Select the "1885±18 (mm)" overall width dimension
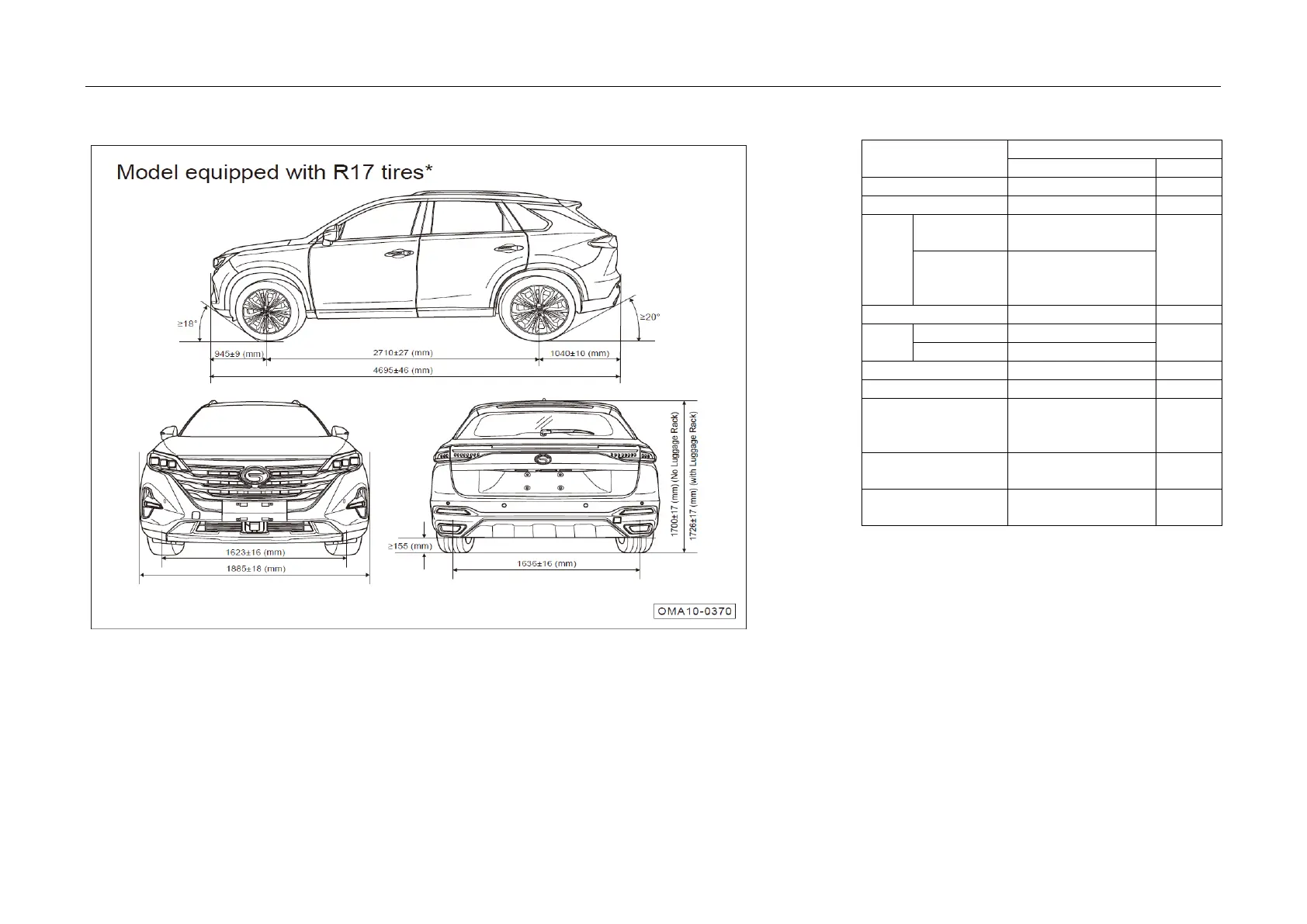This screenshot has height=924, width=1307. coord(255,569)
